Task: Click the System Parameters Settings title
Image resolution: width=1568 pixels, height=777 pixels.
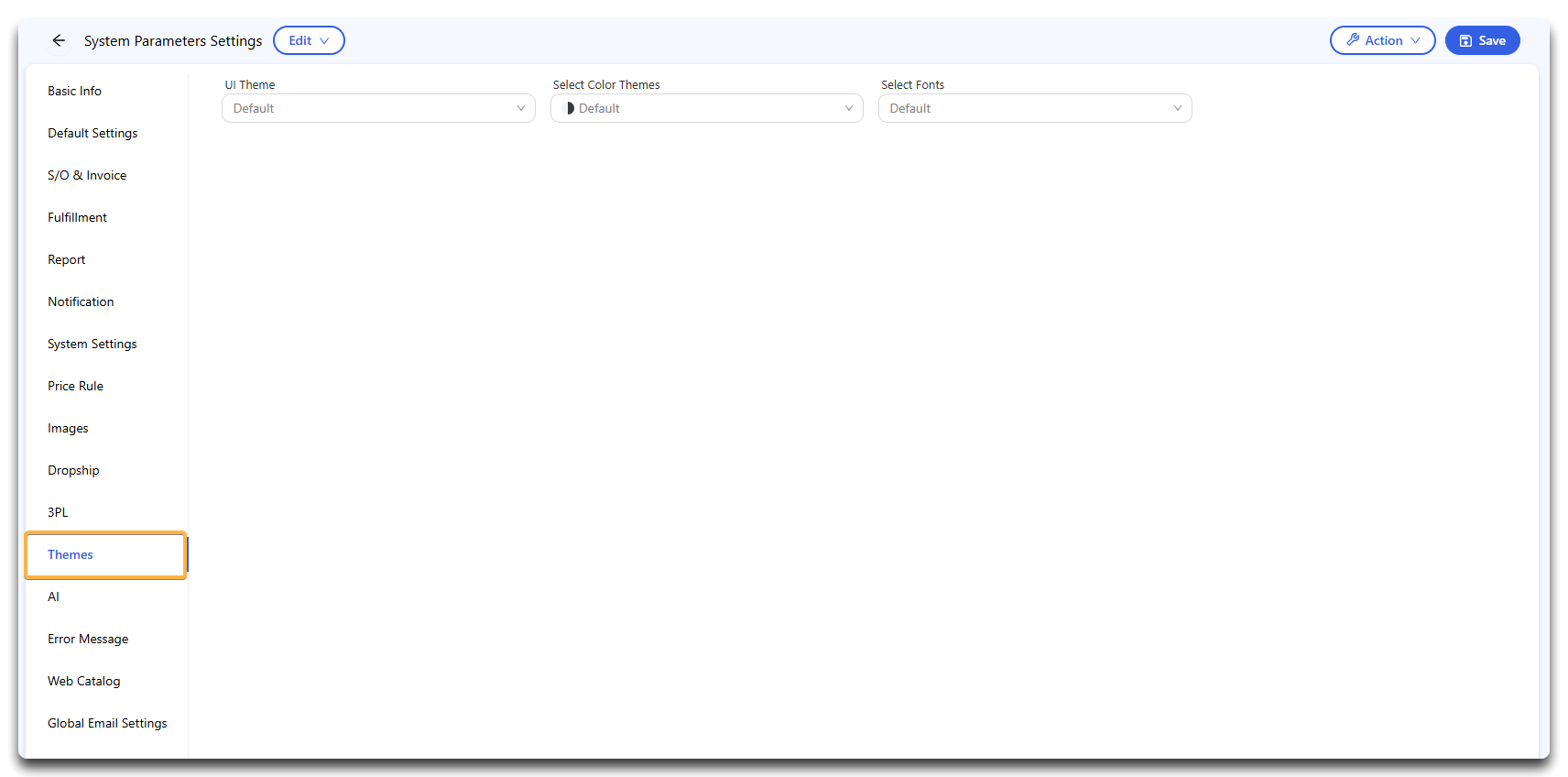Action: (x=173, y=40)
